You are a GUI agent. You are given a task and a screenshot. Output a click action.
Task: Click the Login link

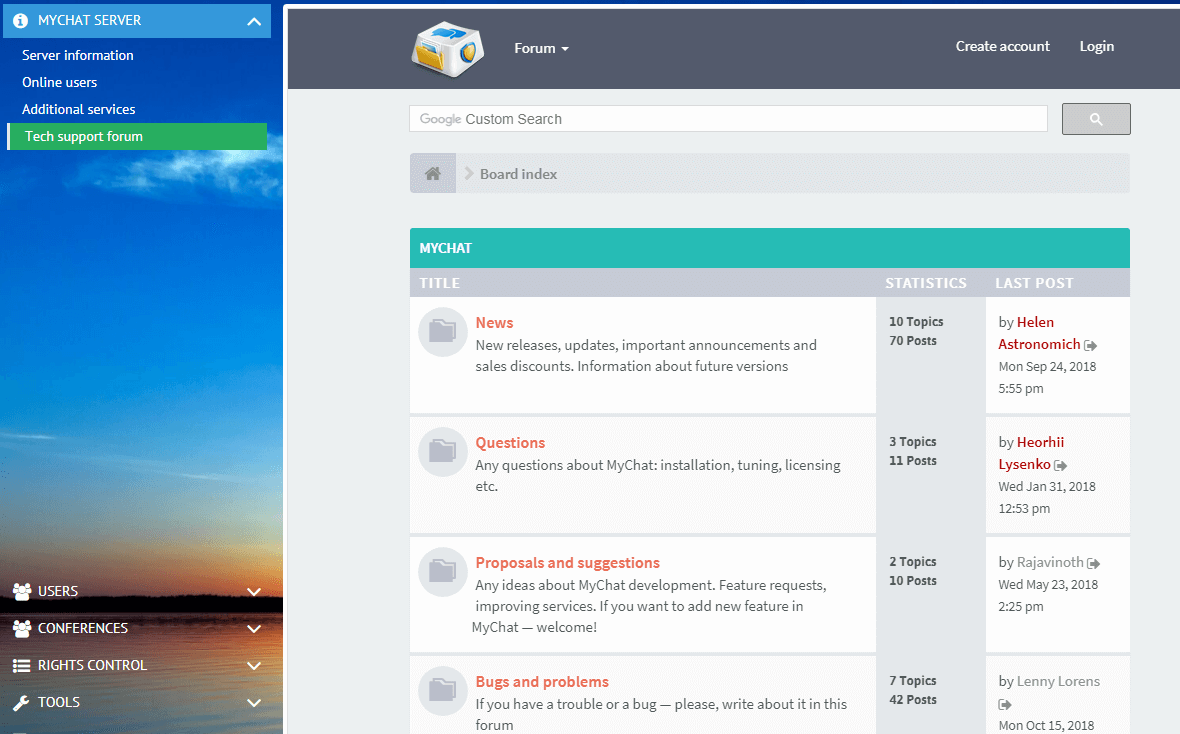click(x=1096, y=46)
